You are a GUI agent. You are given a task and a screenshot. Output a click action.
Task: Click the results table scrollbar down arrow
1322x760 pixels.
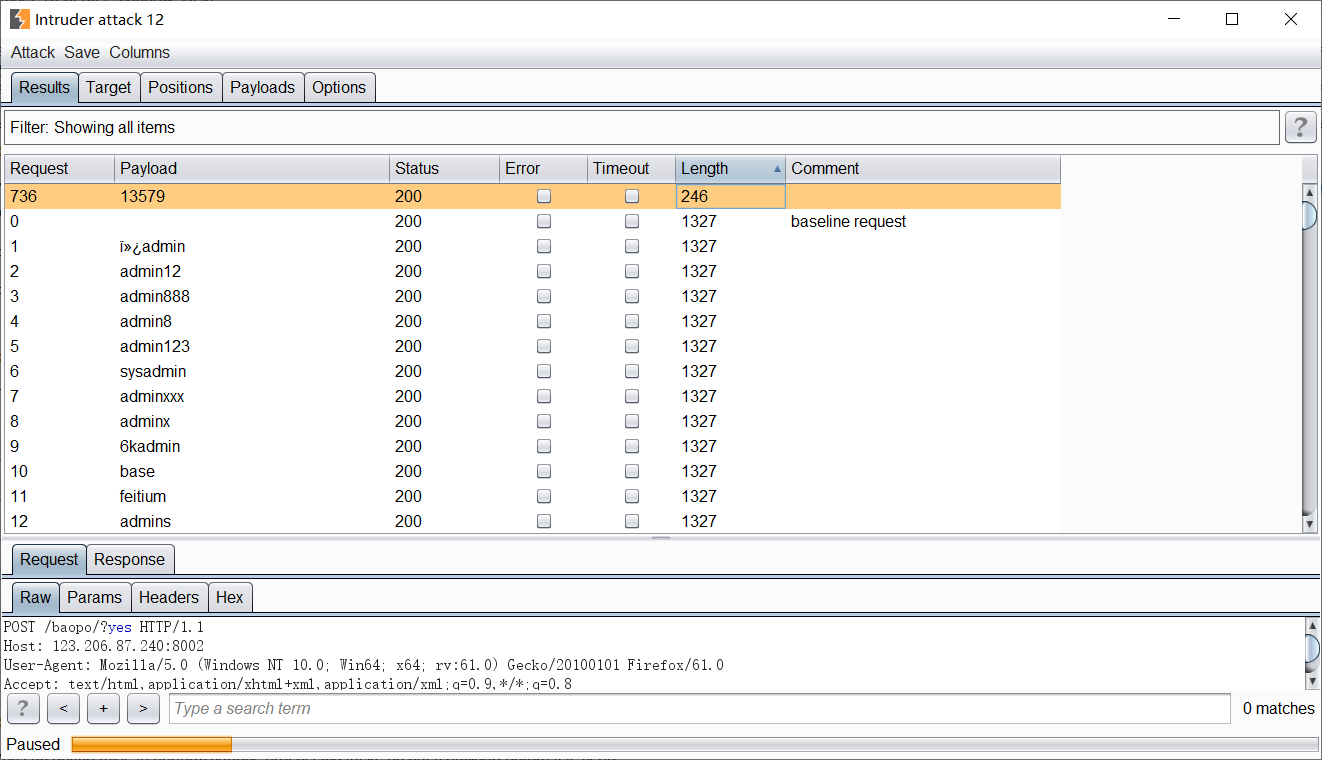point(1310,524)
